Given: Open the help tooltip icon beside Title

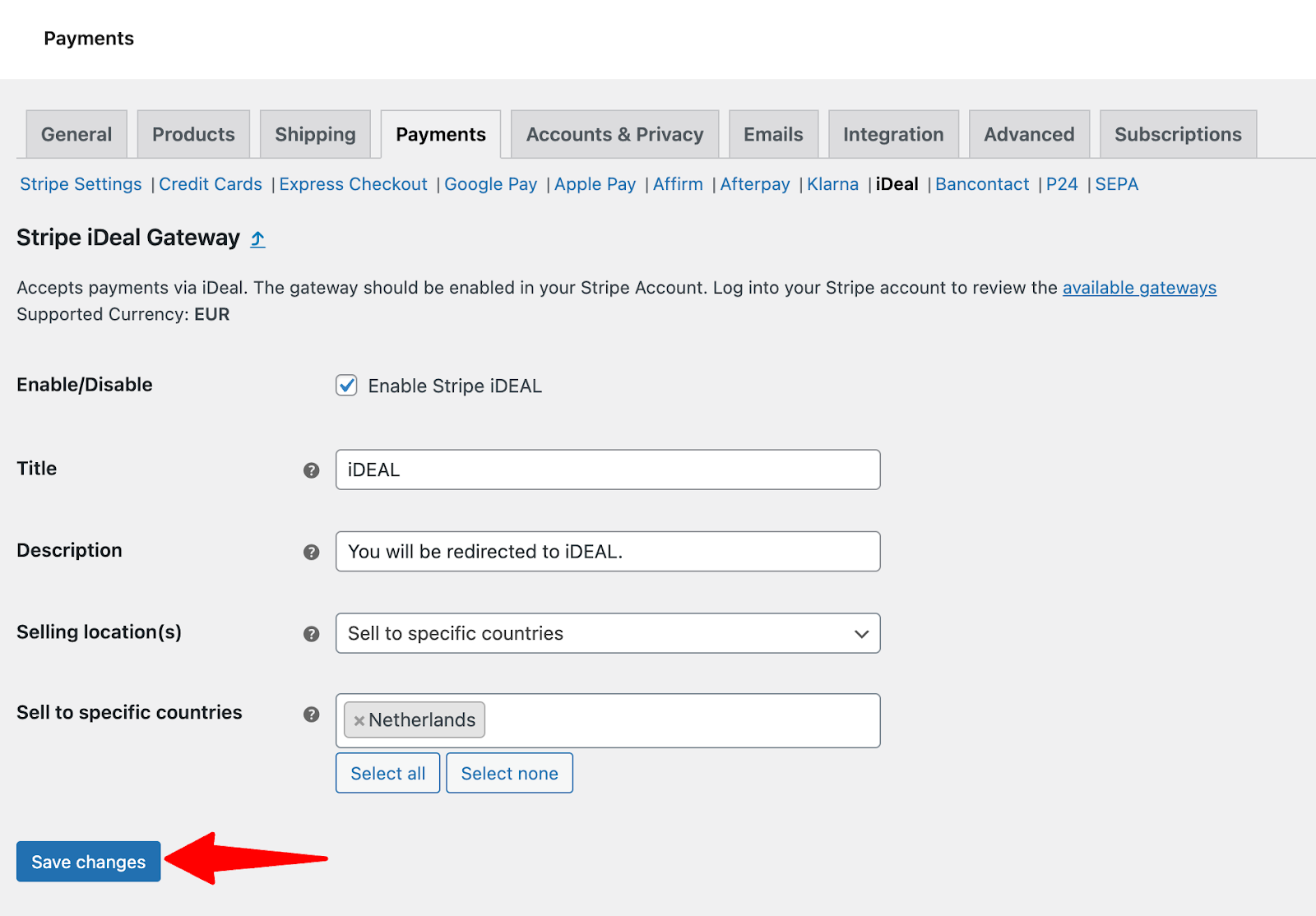Looking at the screenshot, I should (311, 470).
